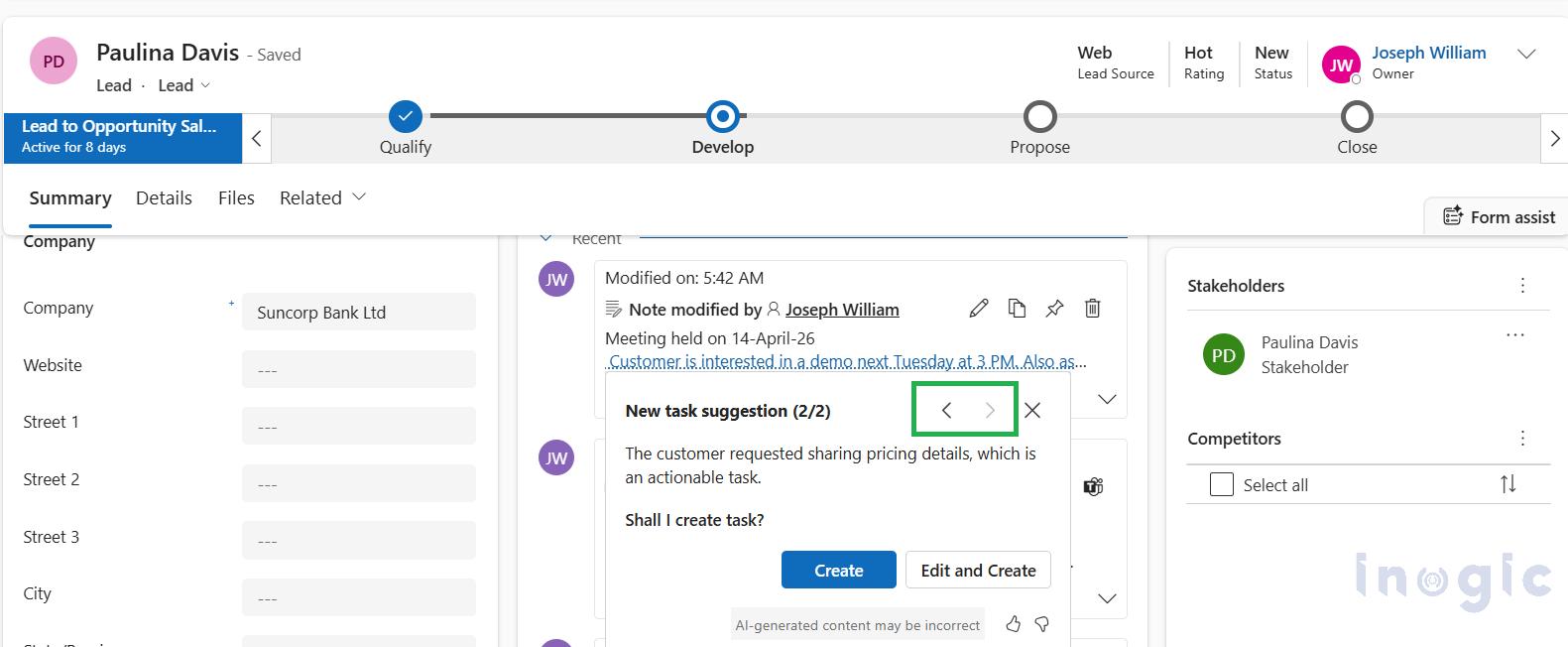Click the Company field Suncorp Bank Ltd
The height and width of the screenshot is (647, 1568).
tap(359, 312)
